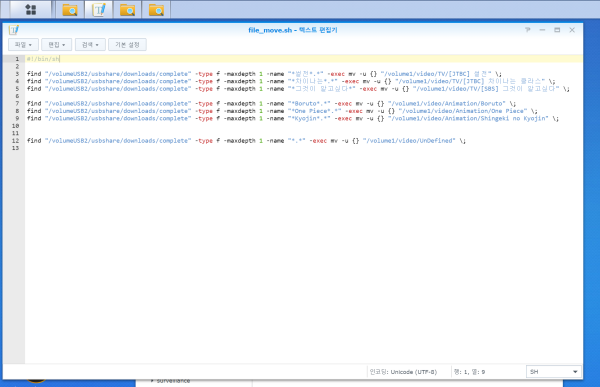Image resolution: width=600 pixels, height=387 pixels.
Task: Click the file_move.sh window title
Action: (x=293, y=30)
